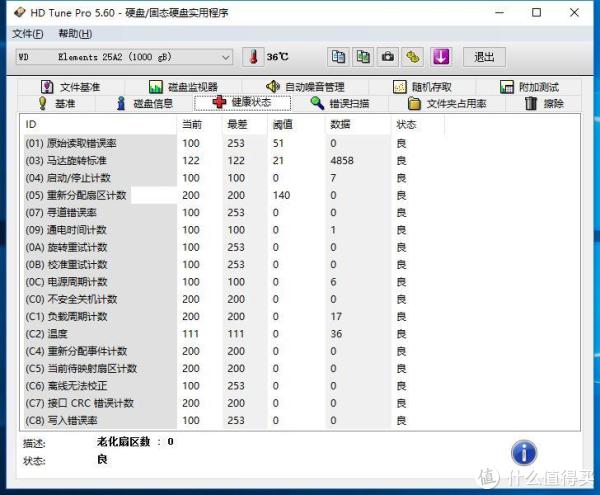
Task: Select the (C1) 负载周期计数 row
Action: [x=234, y=316]
